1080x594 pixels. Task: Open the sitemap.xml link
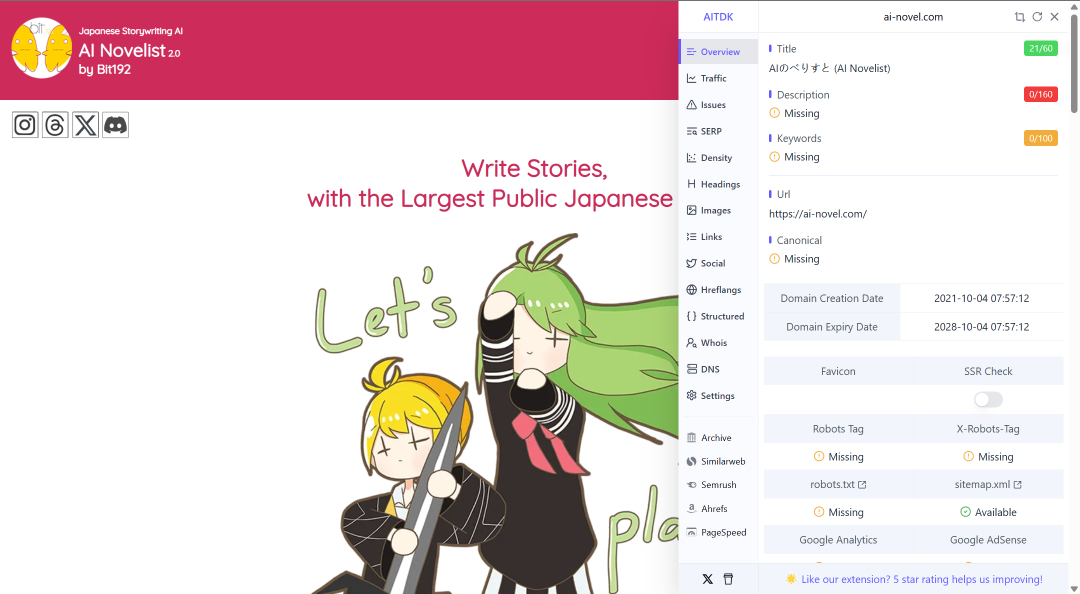point(988,484)
